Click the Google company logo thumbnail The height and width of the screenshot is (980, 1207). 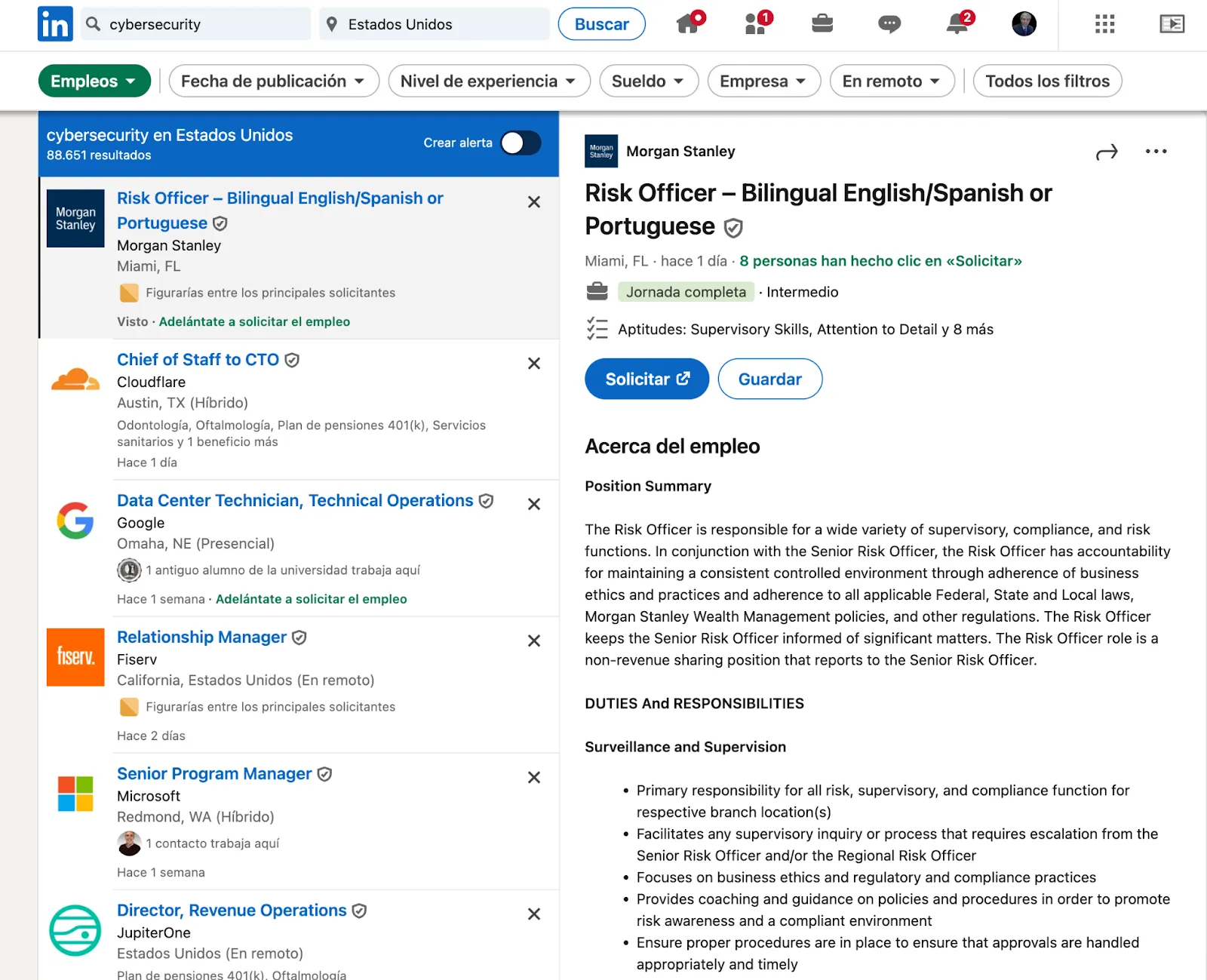click(x=75, y=521)
